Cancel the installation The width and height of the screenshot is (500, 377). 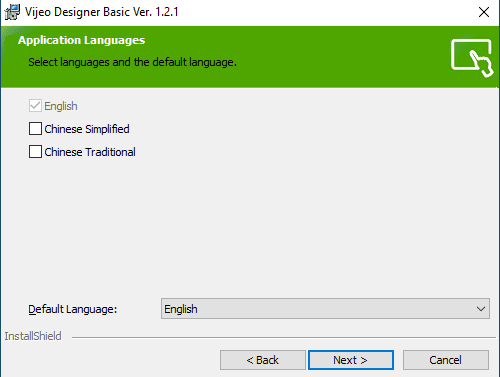(446, 360)
